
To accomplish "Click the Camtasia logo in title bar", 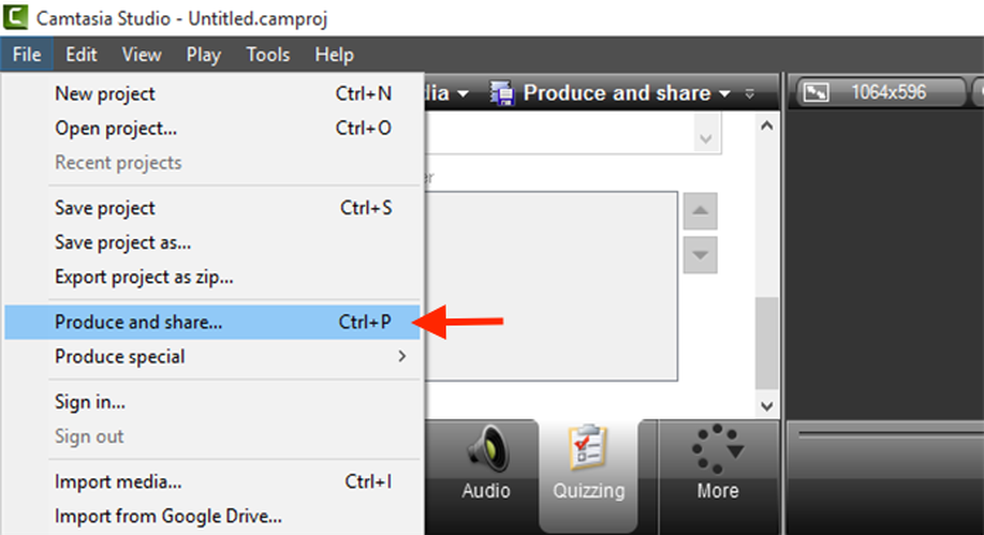I will (x=16, y=18).
